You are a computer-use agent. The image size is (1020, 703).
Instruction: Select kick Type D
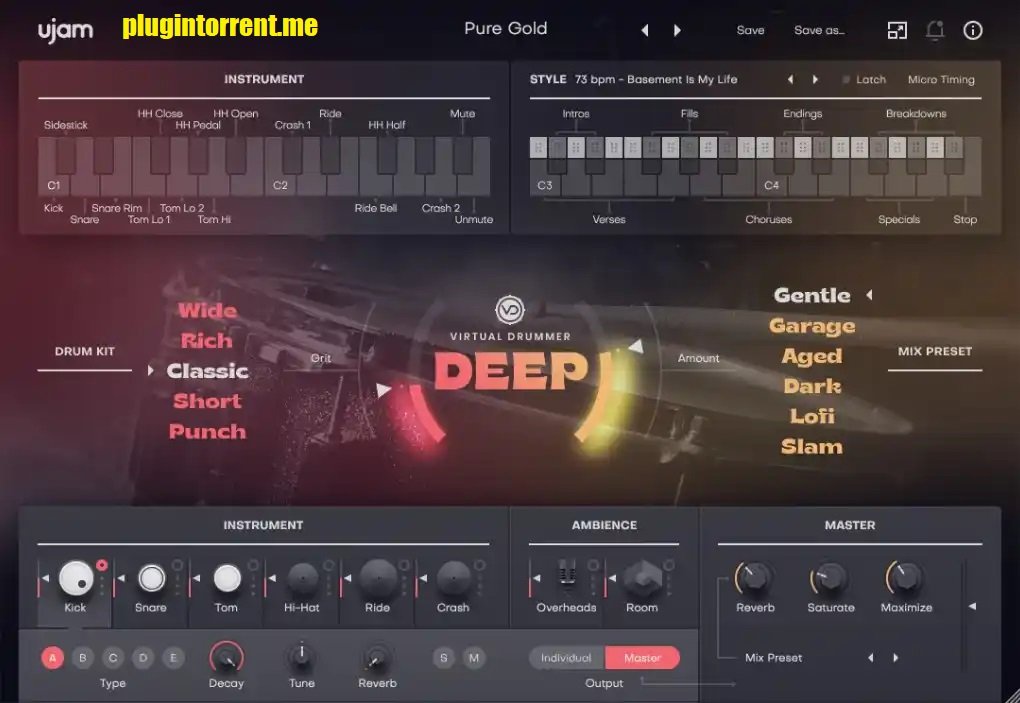[143, 657]
